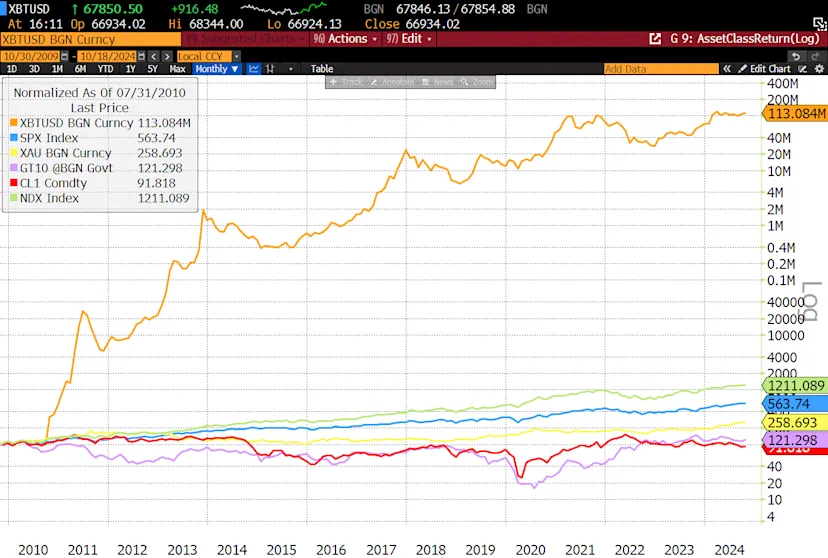Open the Local CCY currency dropdown arrow
Image resolution: width=828 pixels, height=558 pixels.
point(237,56)
